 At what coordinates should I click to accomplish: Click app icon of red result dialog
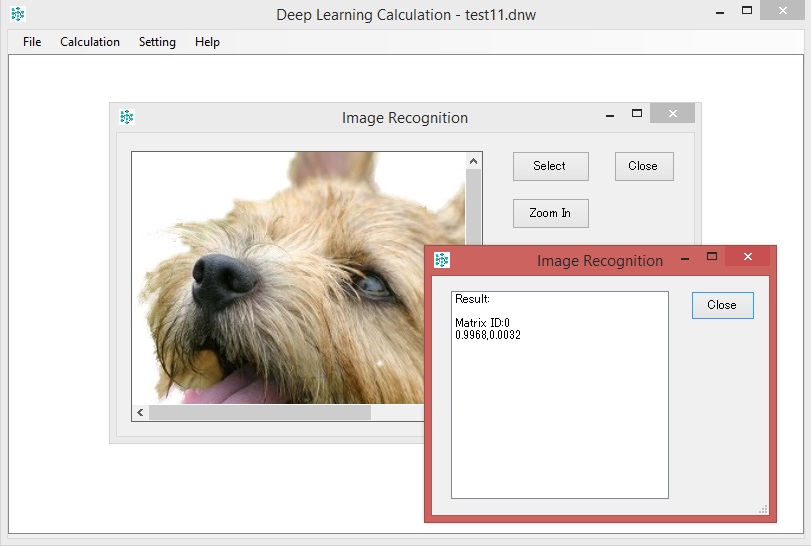pyautogui.click(x=442, y=260)
